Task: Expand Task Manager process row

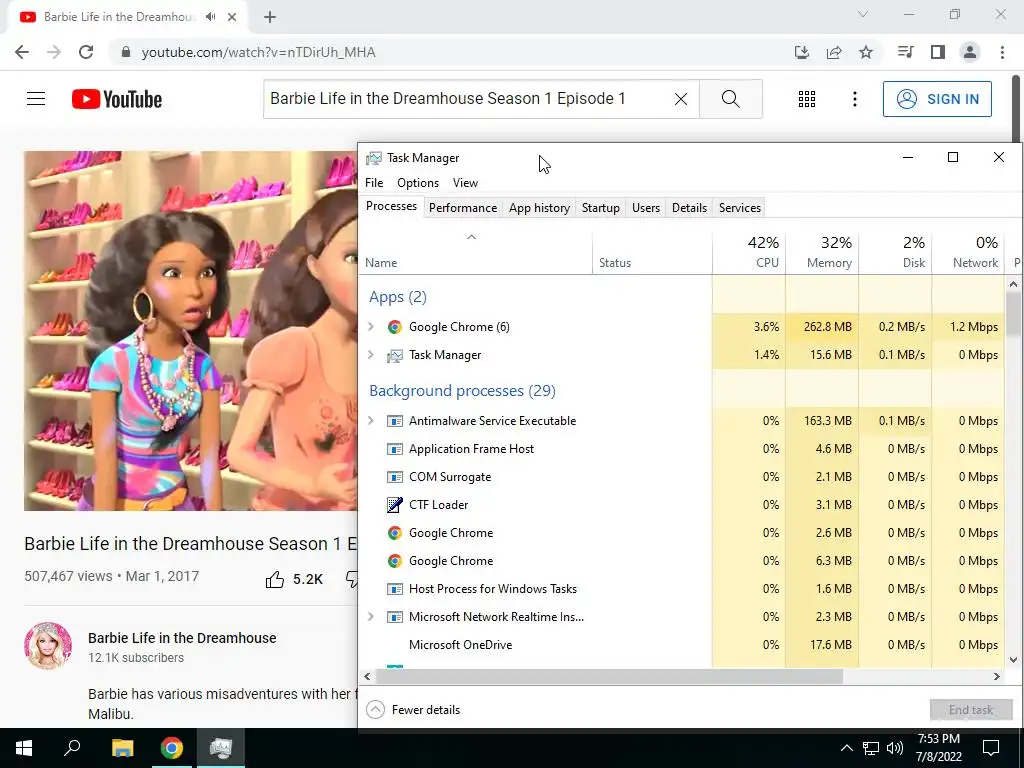Action: pos(371,355)
